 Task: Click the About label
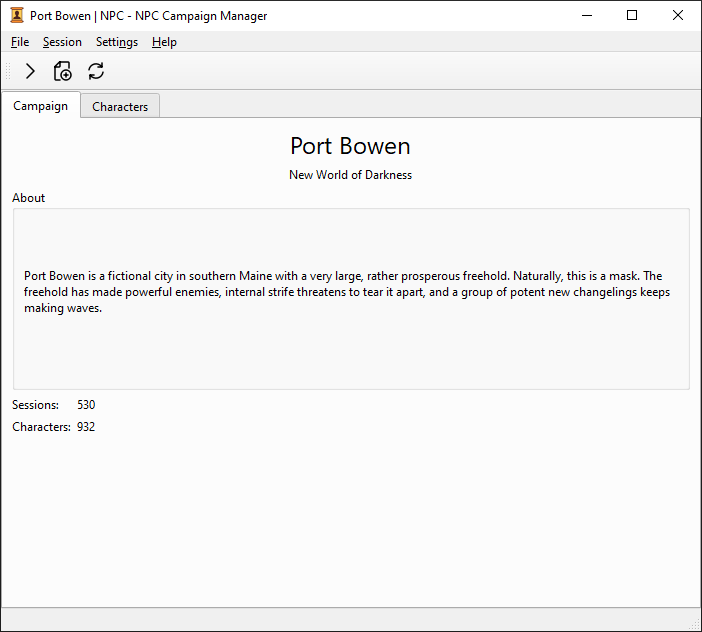point(29,198)
